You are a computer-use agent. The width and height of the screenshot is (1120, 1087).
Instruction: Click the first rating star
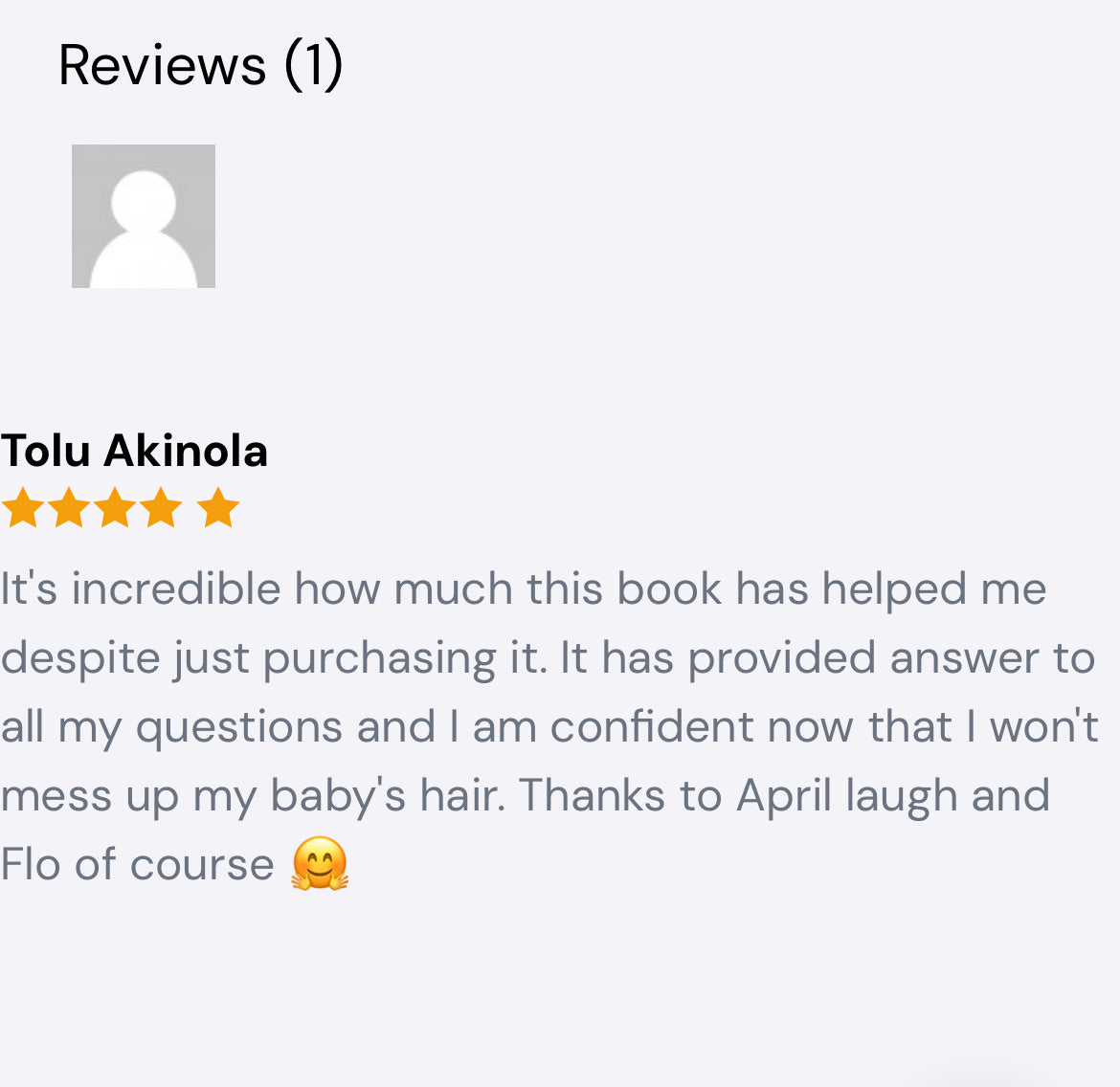[22, 508]
